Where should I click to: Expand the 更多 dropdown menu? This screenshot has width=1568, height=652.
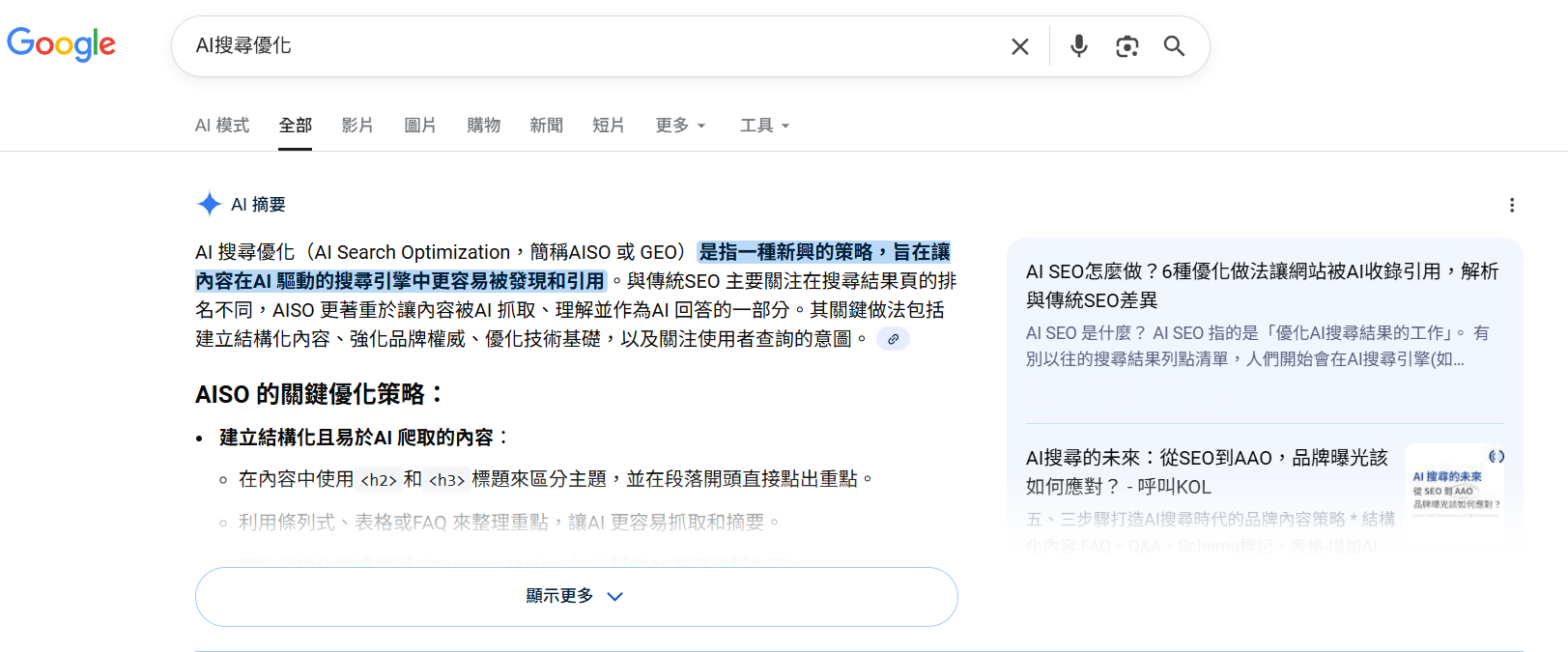pos(680,126)
